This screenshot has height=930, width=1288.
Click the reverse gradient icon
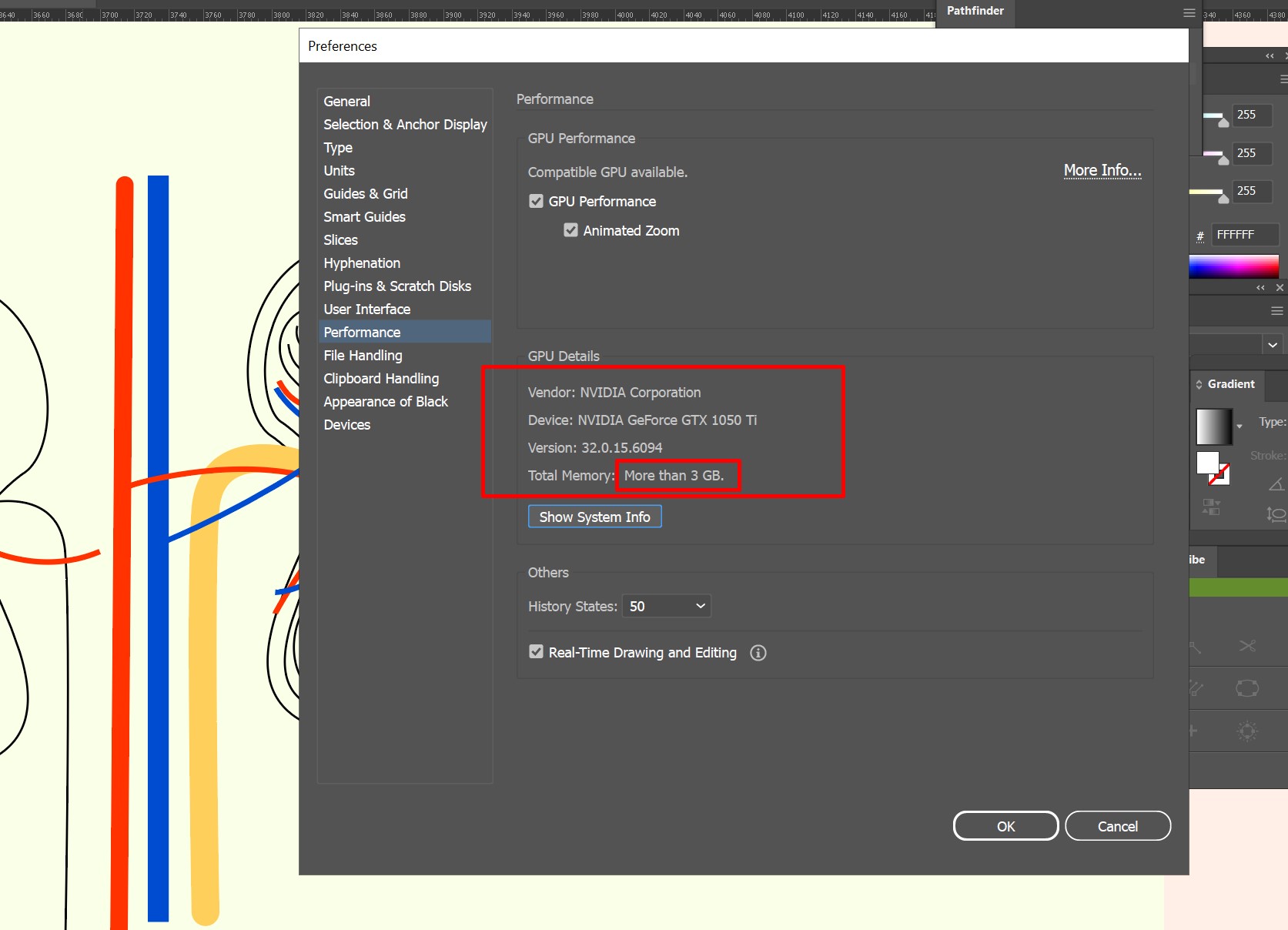(x=1210, y=506)
